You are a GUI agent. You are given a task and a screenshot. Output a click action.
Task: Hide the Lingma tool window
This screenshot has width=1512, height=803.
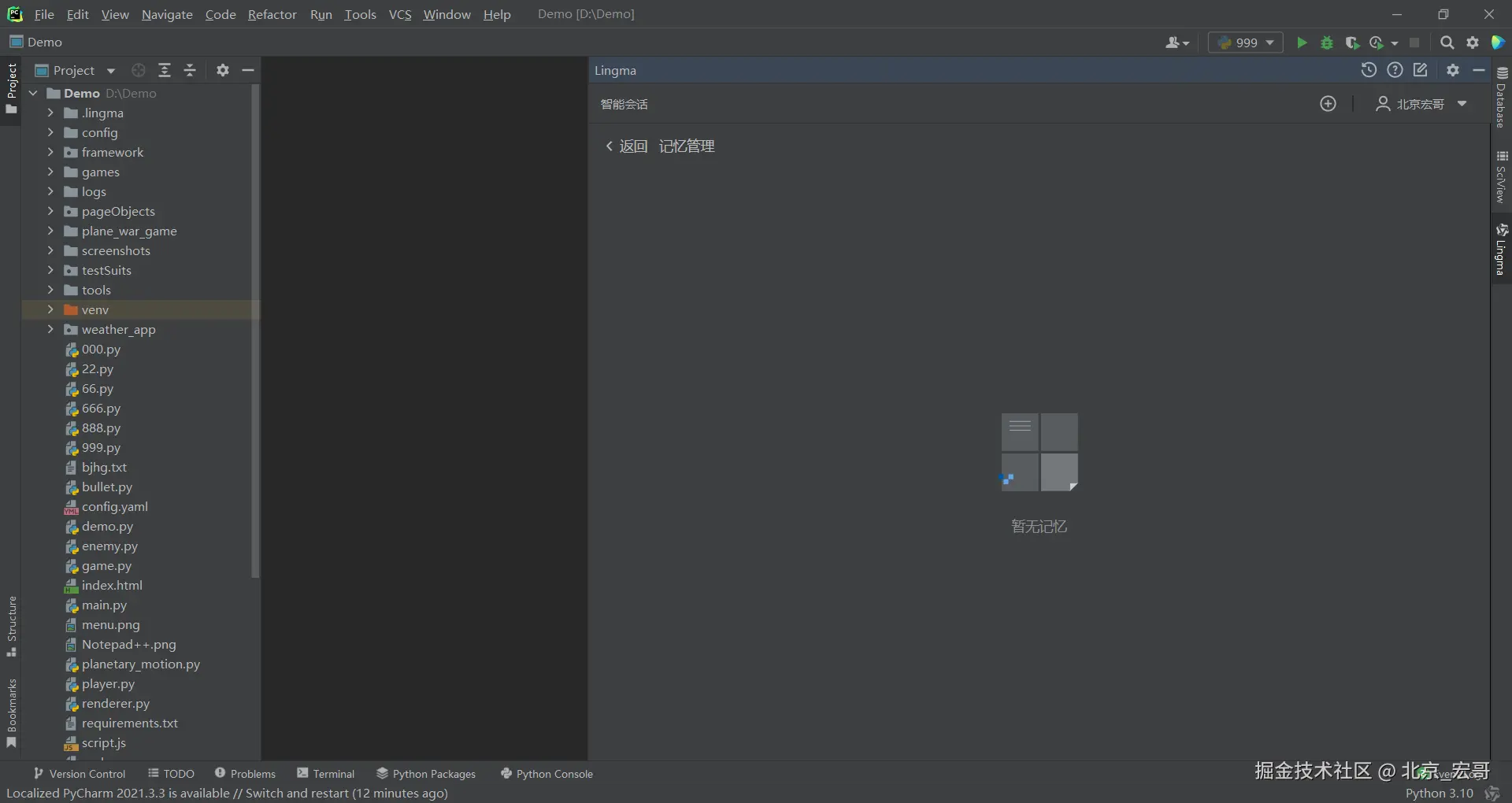click(x=1479, y=70)
